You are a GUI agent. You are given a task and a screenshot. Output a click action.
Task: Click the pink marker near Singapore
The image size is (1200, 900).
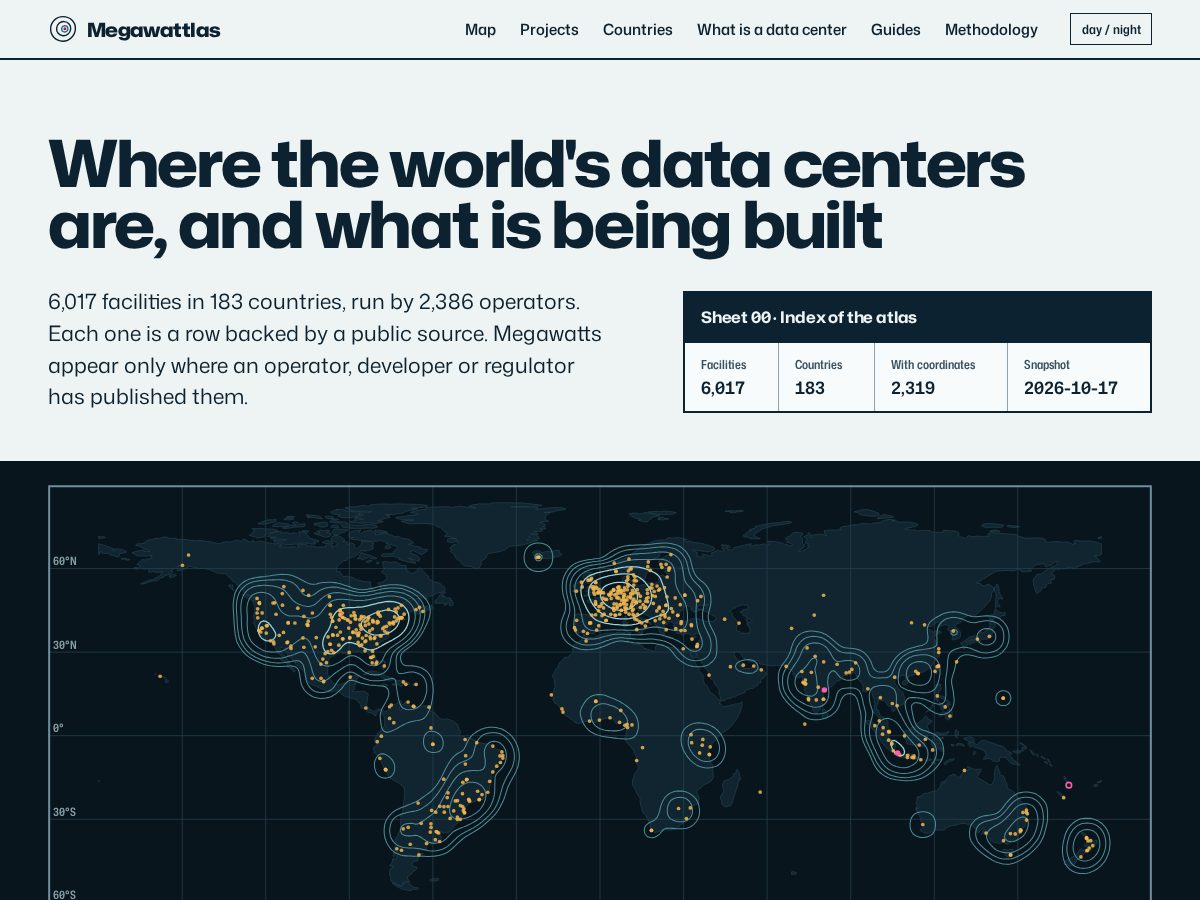pos(897,752)
